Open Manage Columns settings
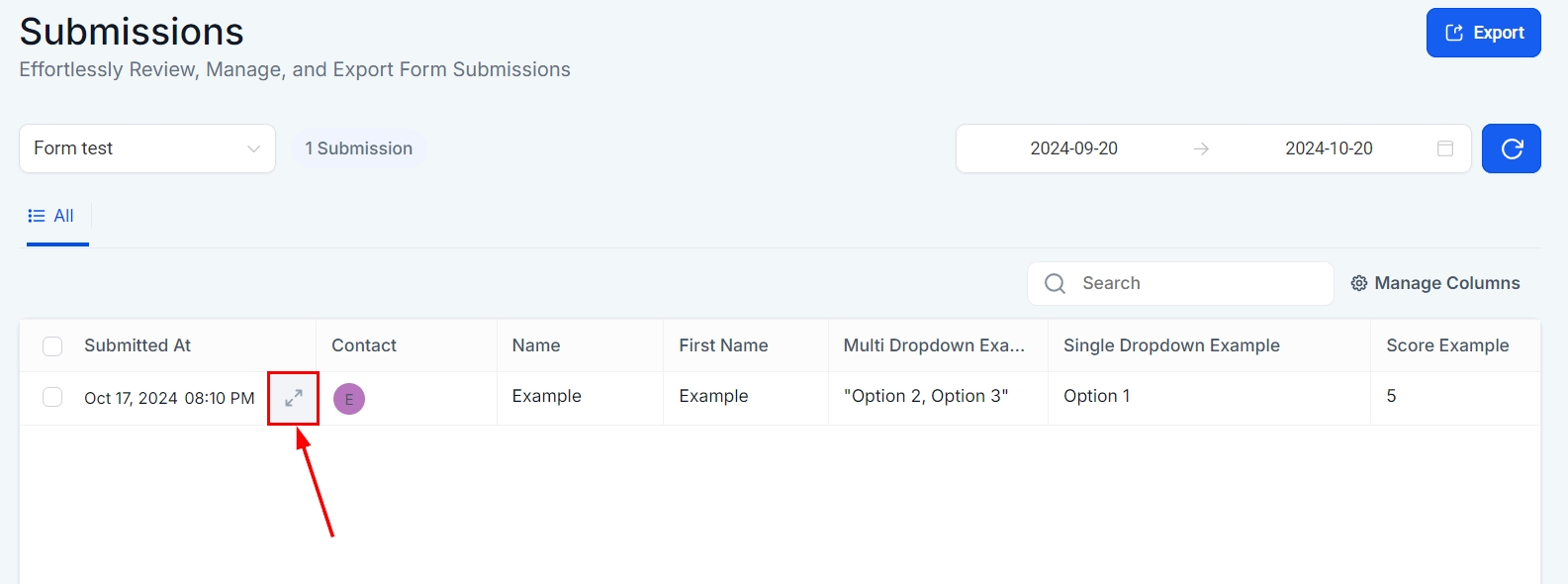Screen dimensions: 1568x584 click(1445, 284)
